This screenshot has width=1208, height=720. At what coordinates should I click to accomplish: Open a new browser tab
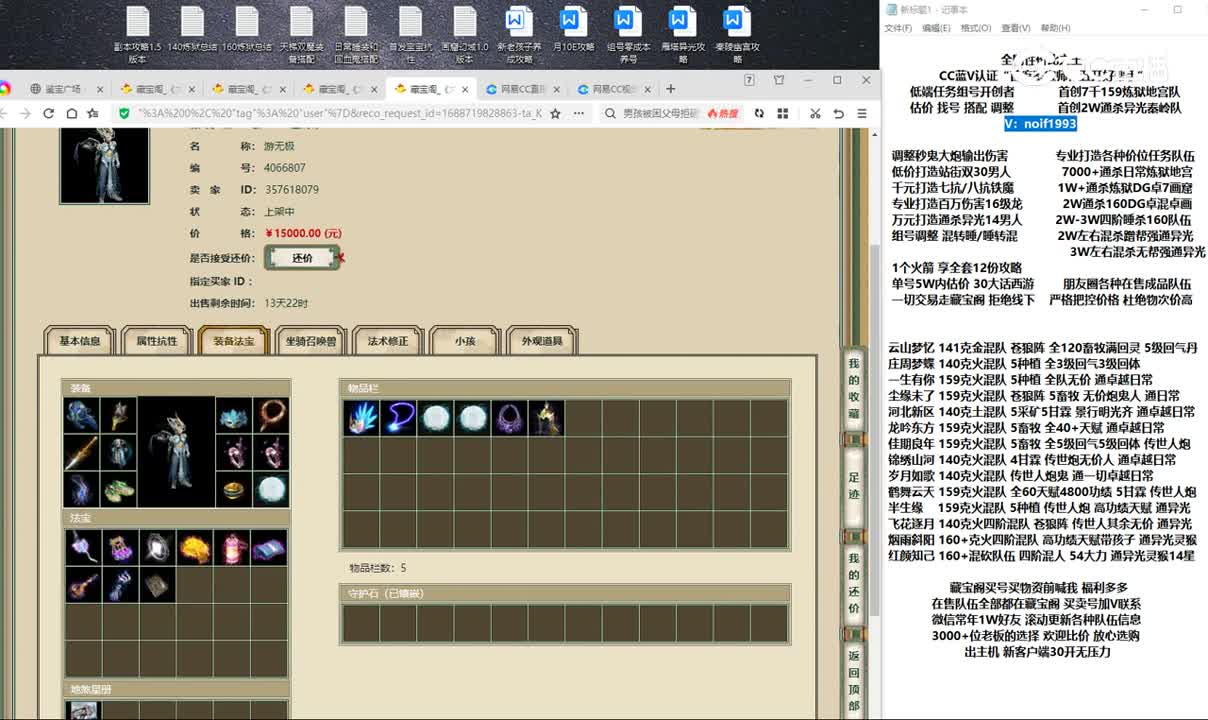(x=670, y=89)
